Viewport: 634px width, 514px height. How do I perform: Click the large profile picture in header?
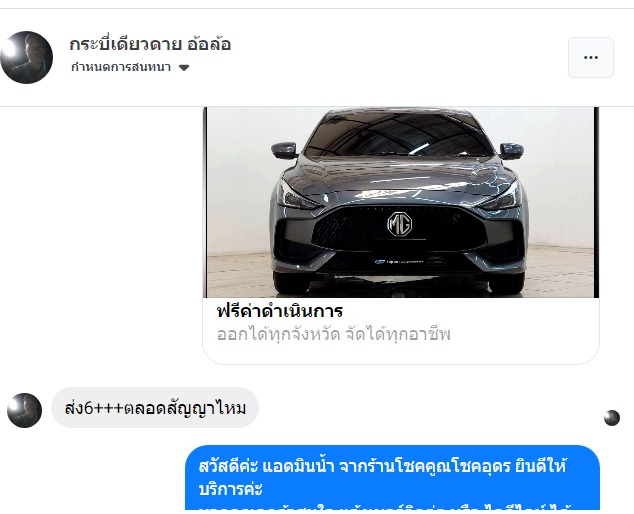tap(27, 57)
